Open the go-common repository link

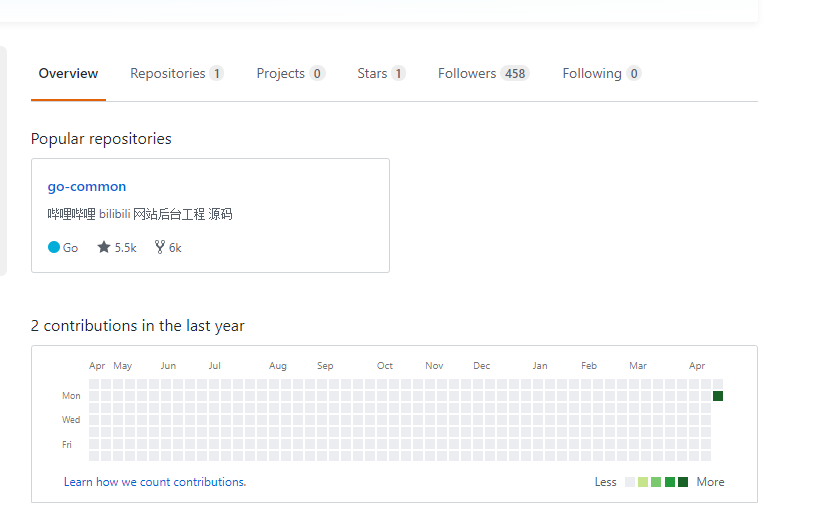[87, 186]
